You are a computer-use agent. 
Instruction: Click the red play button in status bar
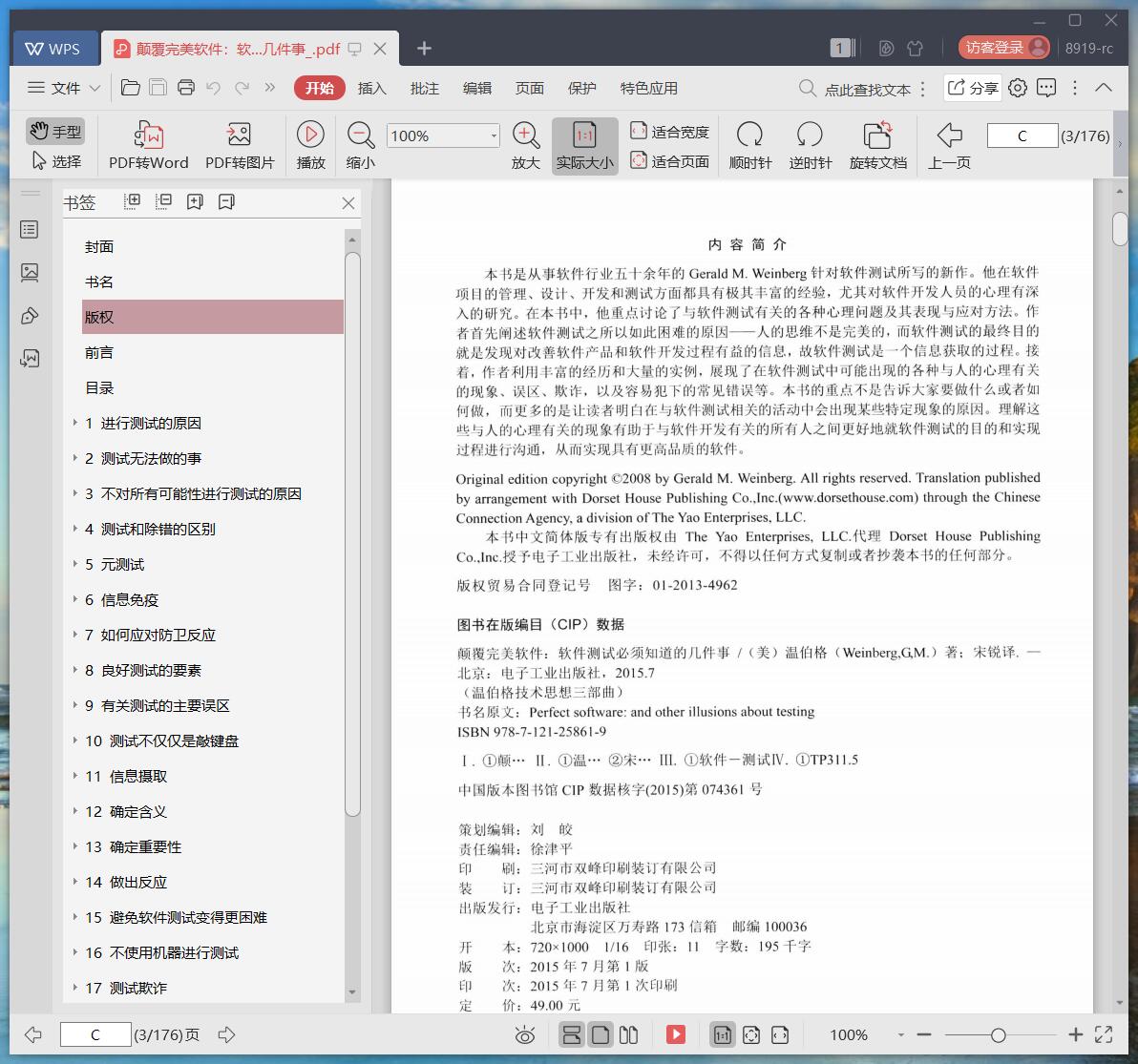pyautogui.click(x=676, y=1034)
